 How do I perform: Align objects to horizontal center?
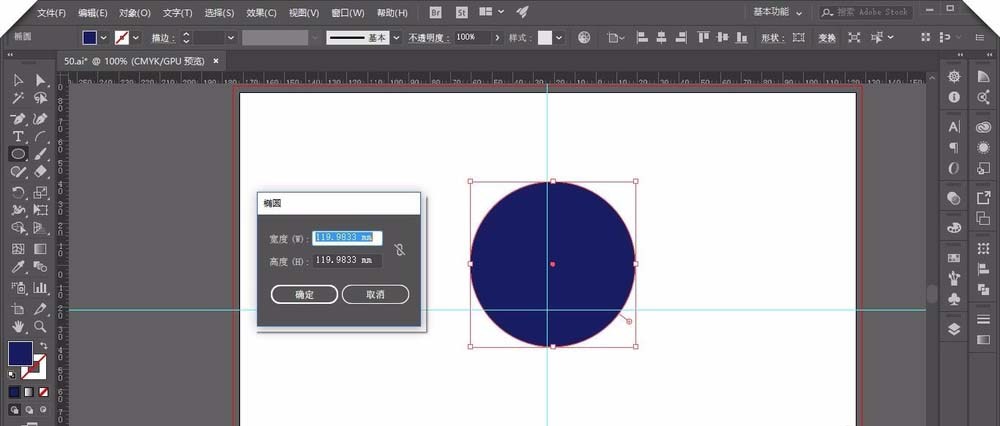point(661,38)
